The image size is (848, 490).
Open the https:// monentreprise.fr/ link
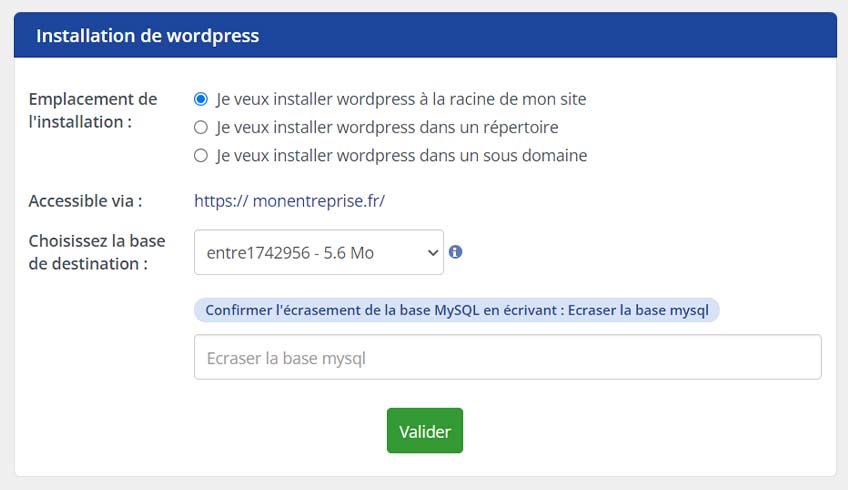[289, 201]
